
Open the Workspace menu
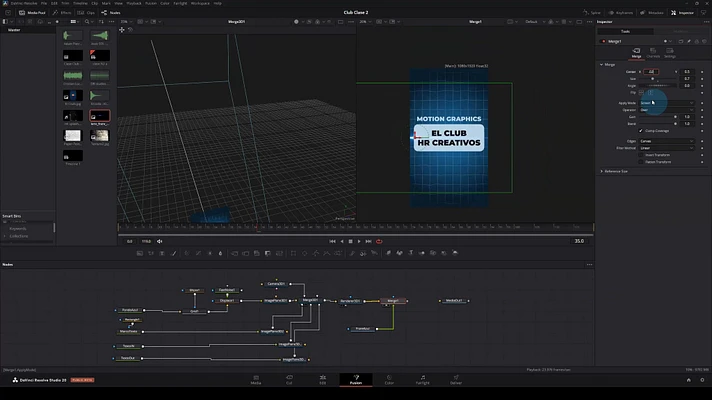[x=200, y=3]
